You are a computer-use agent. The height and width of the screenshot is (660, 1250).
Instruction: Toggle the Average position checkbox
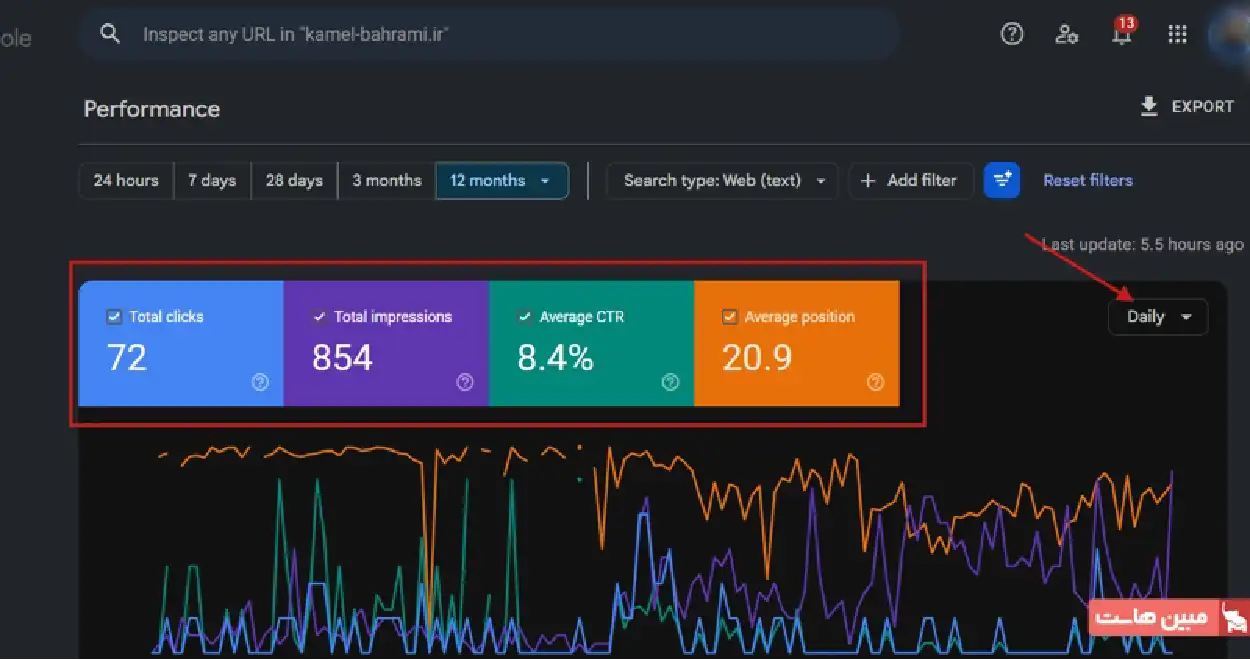tap(730, 317)
